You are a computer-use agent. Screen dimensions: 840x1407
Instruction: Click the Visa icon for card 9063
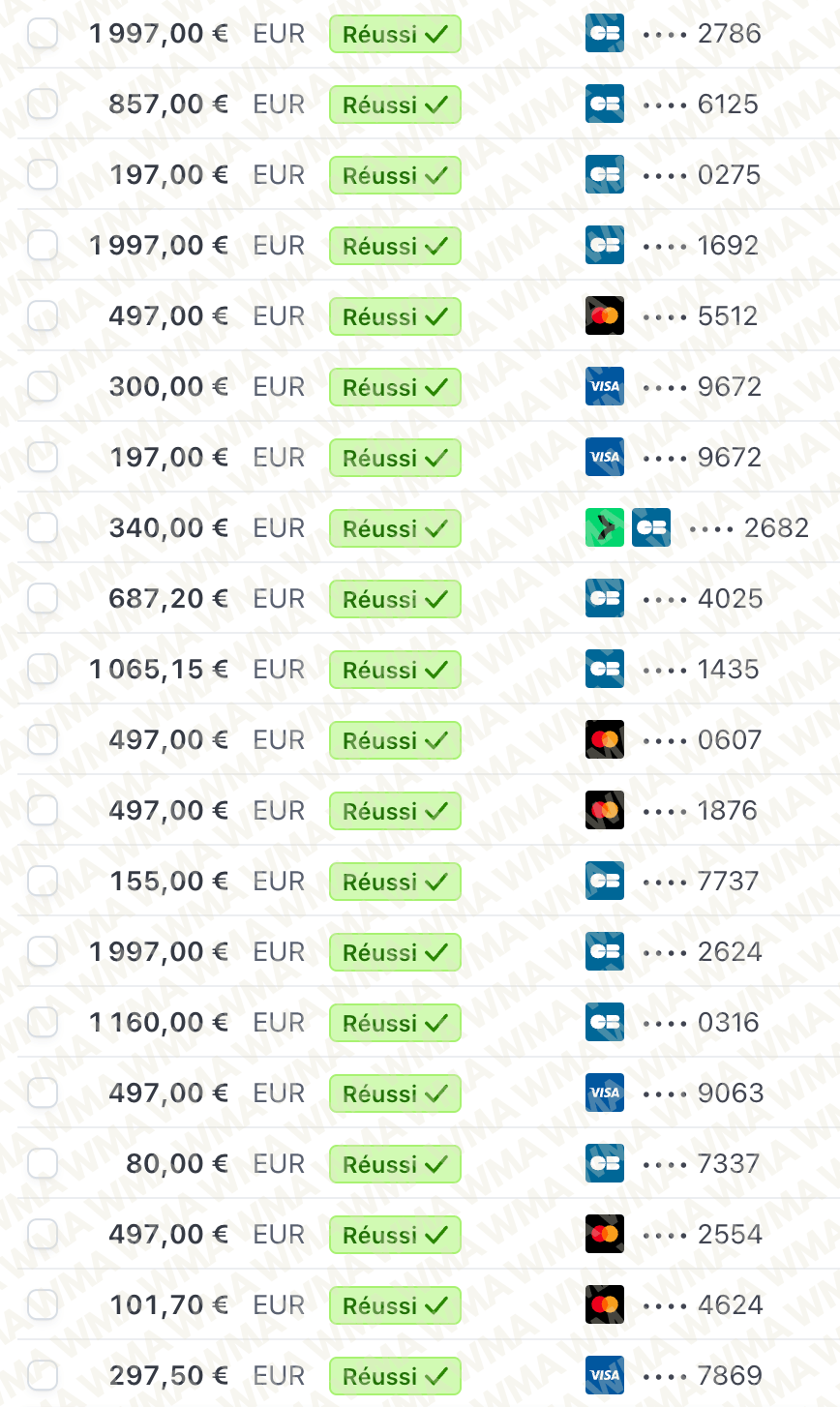pyautogui.click(x=605, y=1093)
